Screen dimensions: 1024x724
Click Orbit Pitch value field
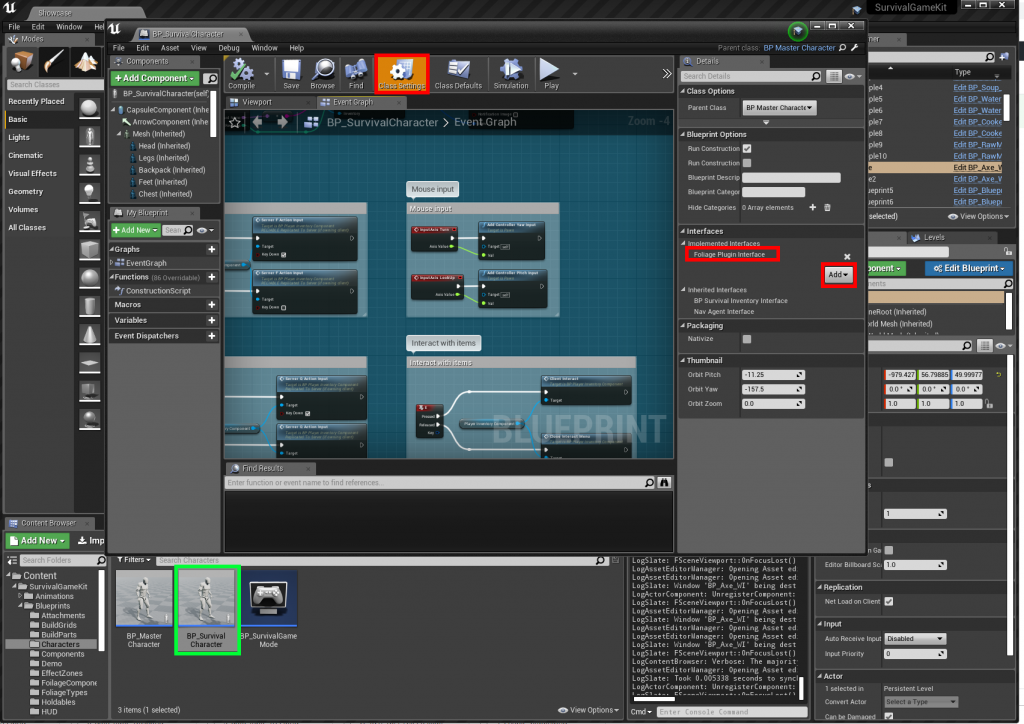point(773,375)
